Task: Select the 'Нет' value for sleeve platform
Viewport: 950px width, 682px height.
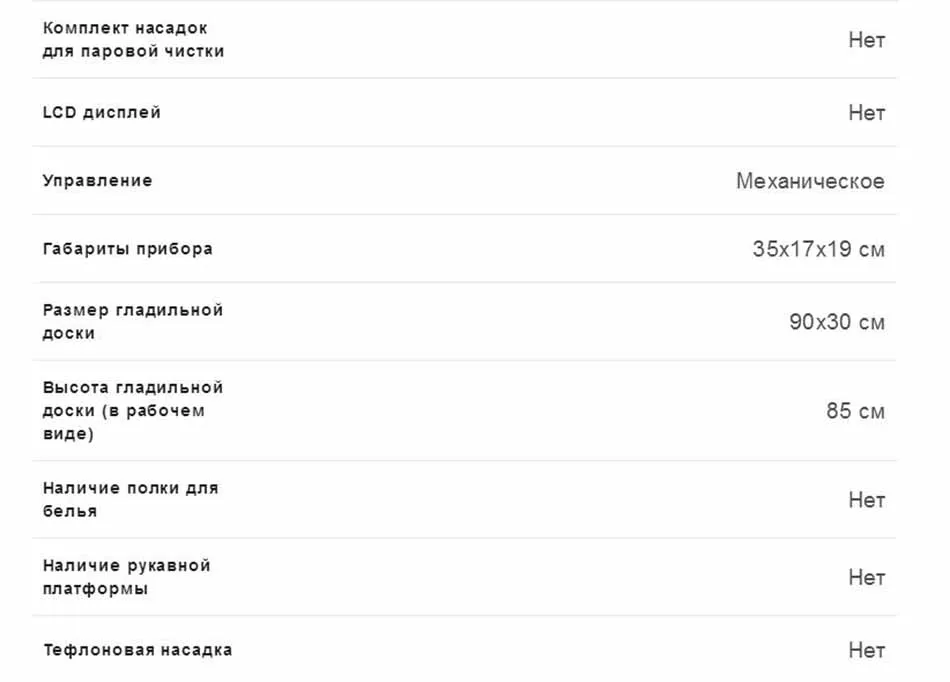Action: (866, 577)
